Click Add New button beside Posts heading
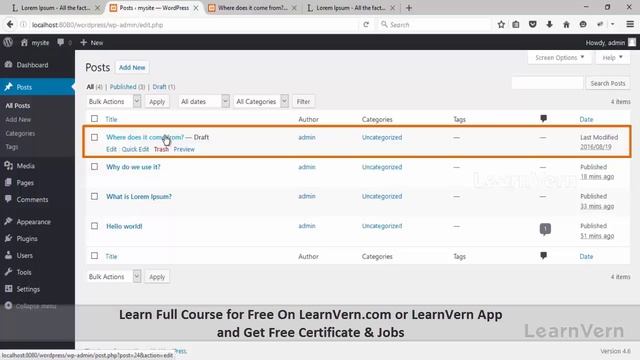 132,67
